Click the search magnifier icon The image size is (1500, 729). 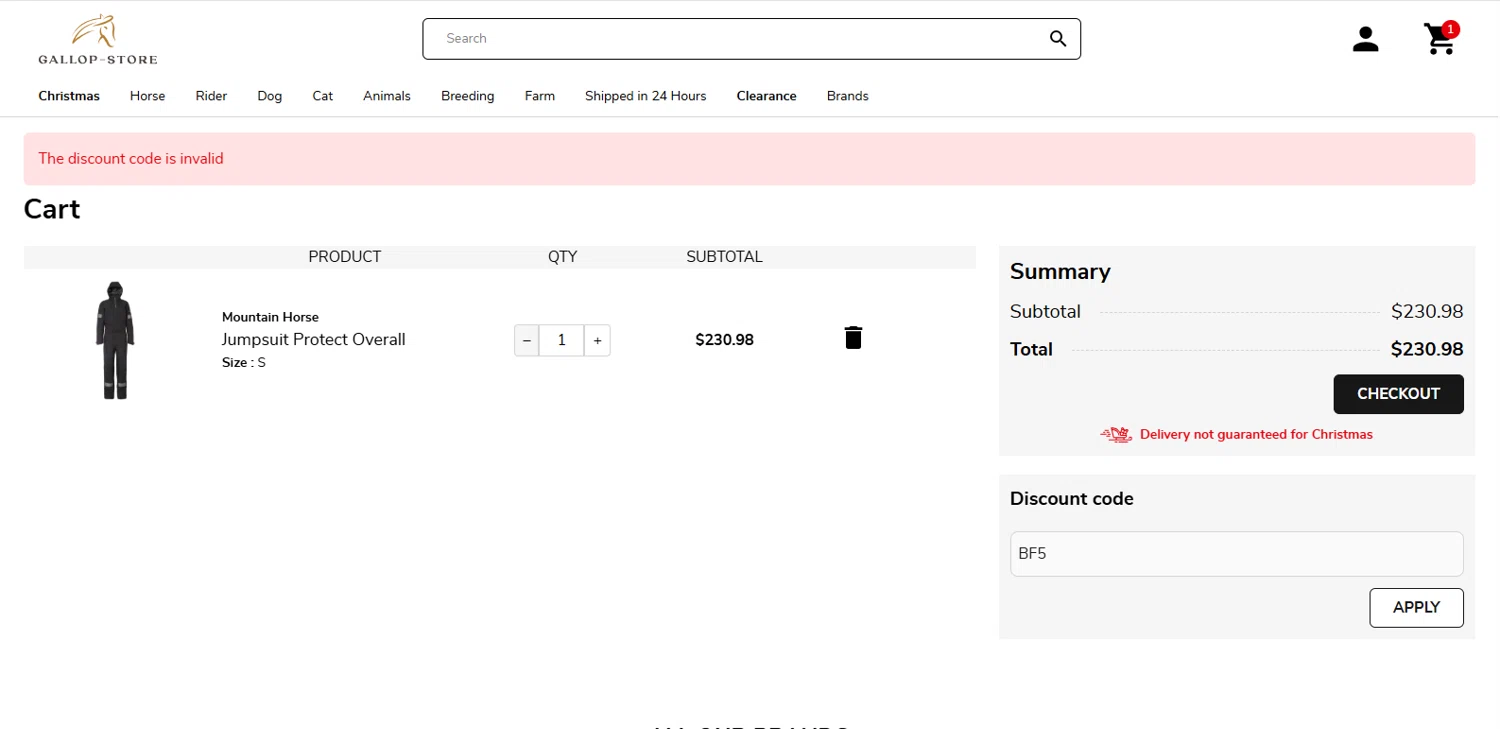[1058, 39]
